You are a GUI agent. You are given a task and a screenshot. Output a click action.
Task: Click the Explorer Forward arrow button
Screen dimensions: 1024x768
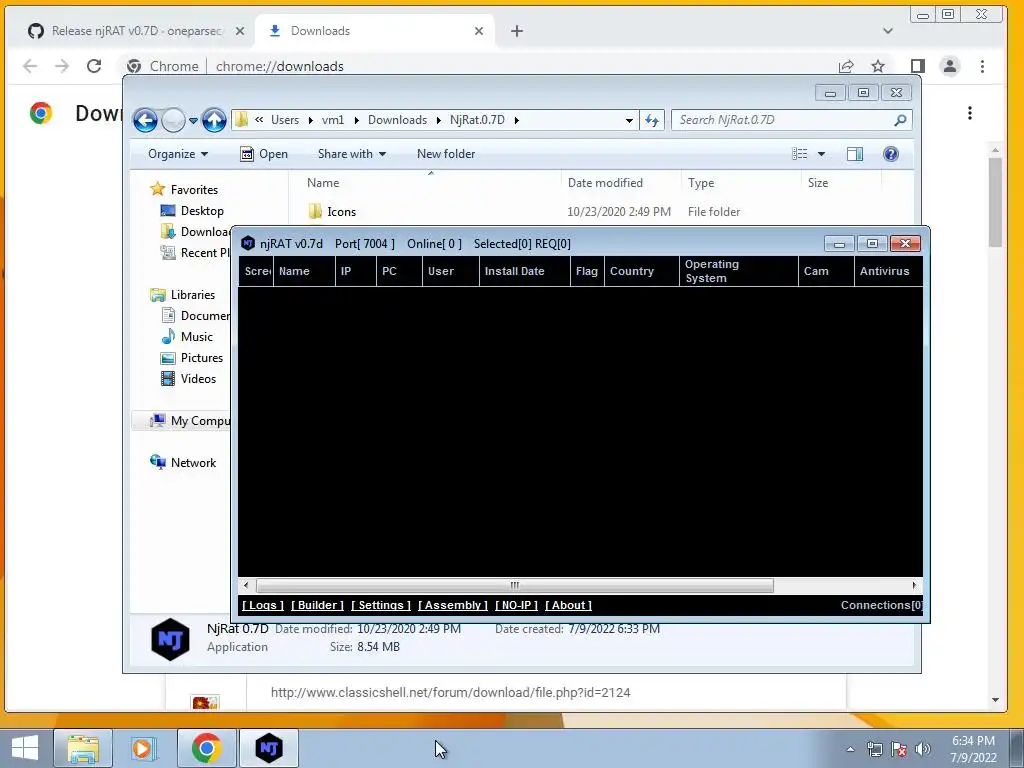tap(173, 120)
